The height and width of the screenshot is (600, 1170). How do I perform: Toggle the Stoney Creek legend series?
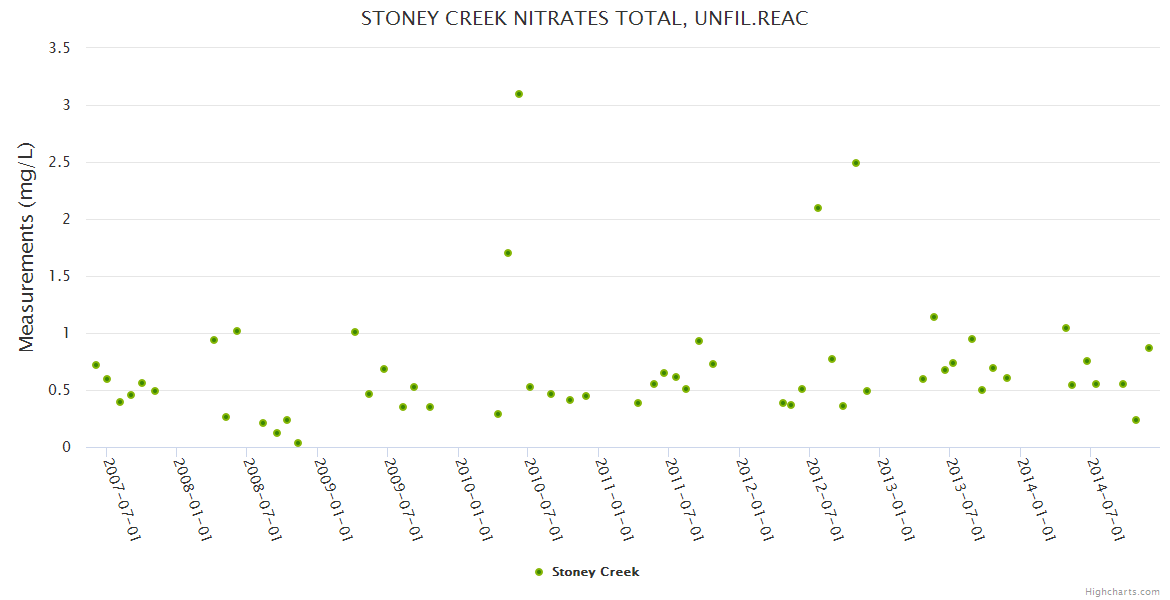click(x=595, y=572)
